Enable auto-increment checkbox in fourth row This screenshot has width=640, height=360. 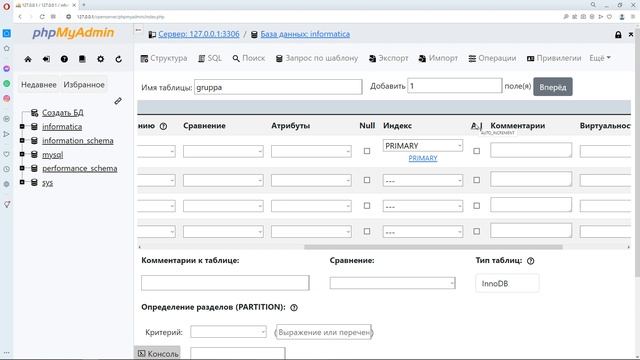pos(476,231)
